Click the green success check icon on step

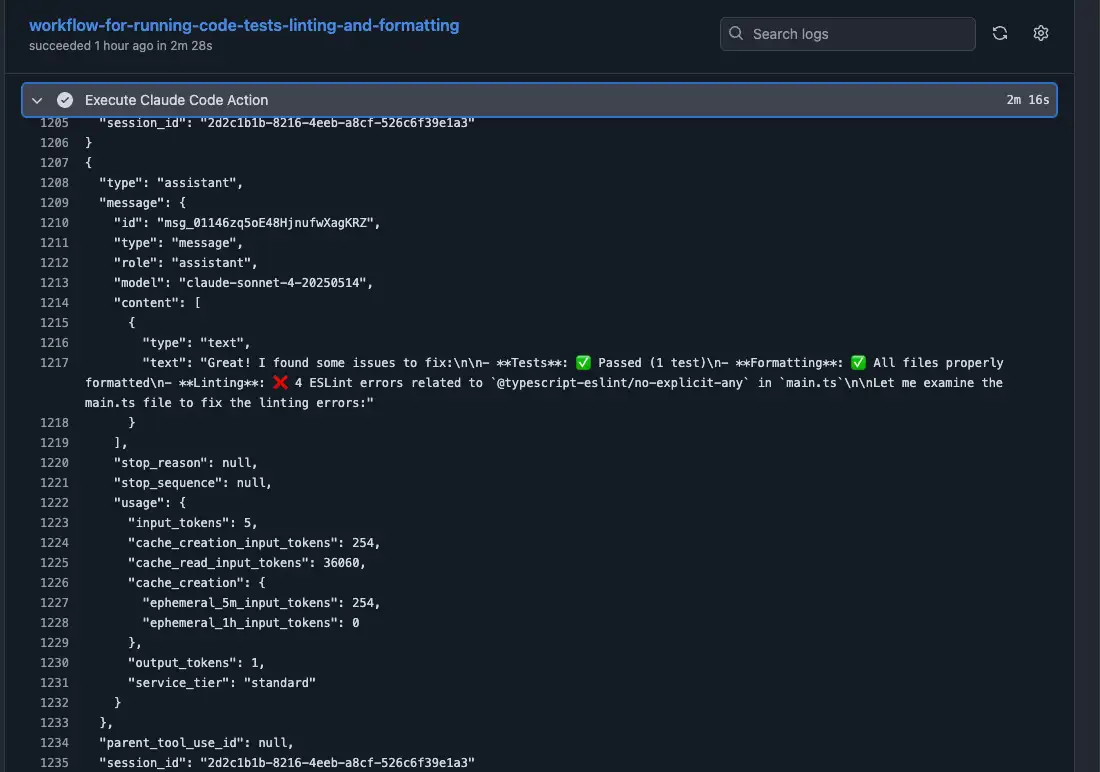tap(65, 100)
